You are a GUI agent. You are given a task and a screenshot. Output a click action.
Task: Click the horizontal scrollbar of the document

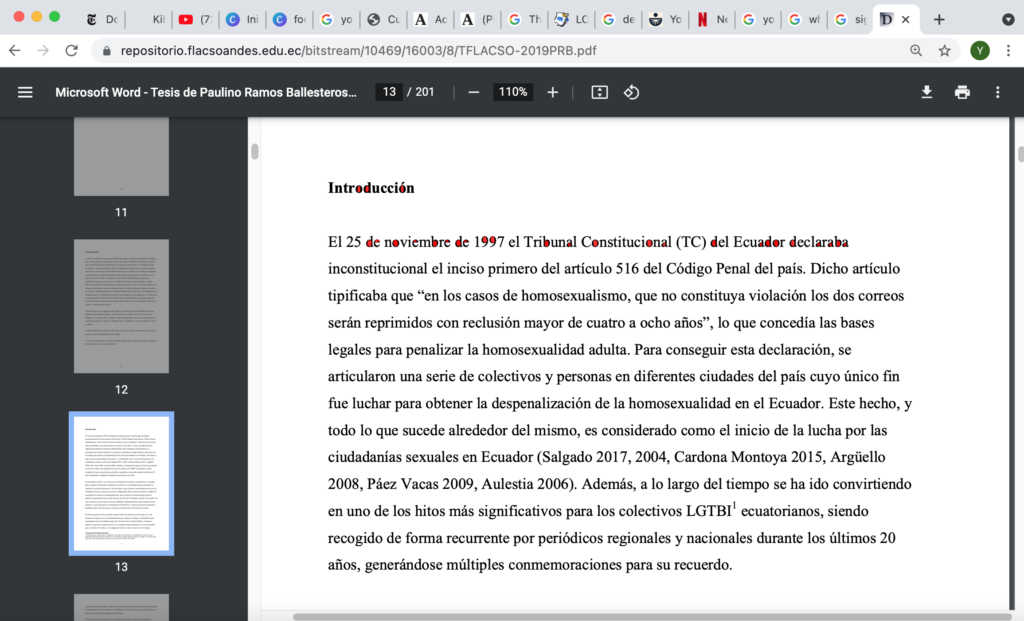pos(653,616)
